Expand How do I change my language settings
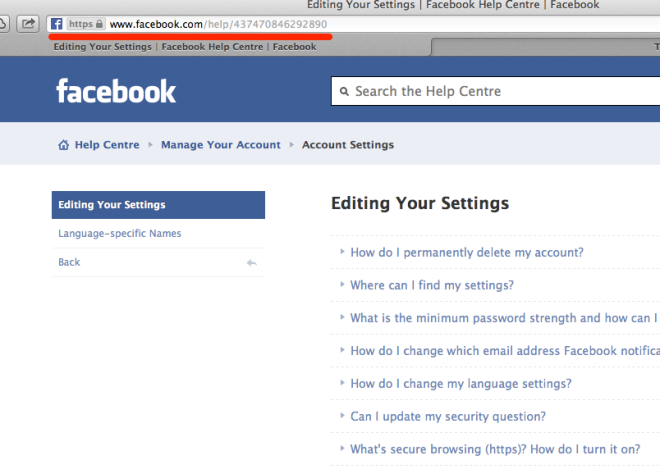660x469 pixels. pyautogui.click(x=461, y=384)
